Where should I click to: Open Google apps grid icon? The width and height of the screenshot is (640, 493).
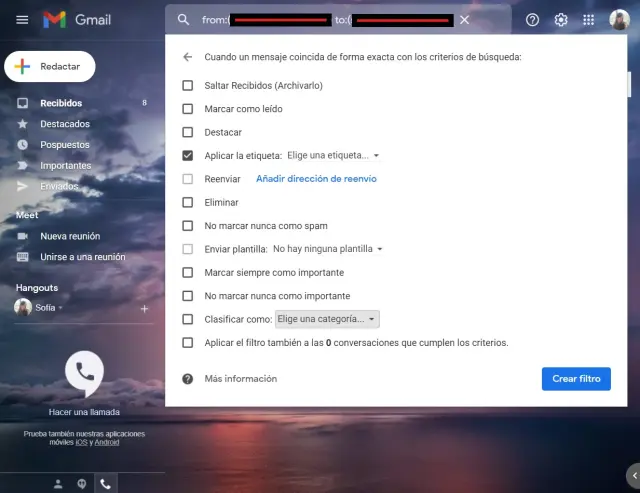tap(589, 20)
